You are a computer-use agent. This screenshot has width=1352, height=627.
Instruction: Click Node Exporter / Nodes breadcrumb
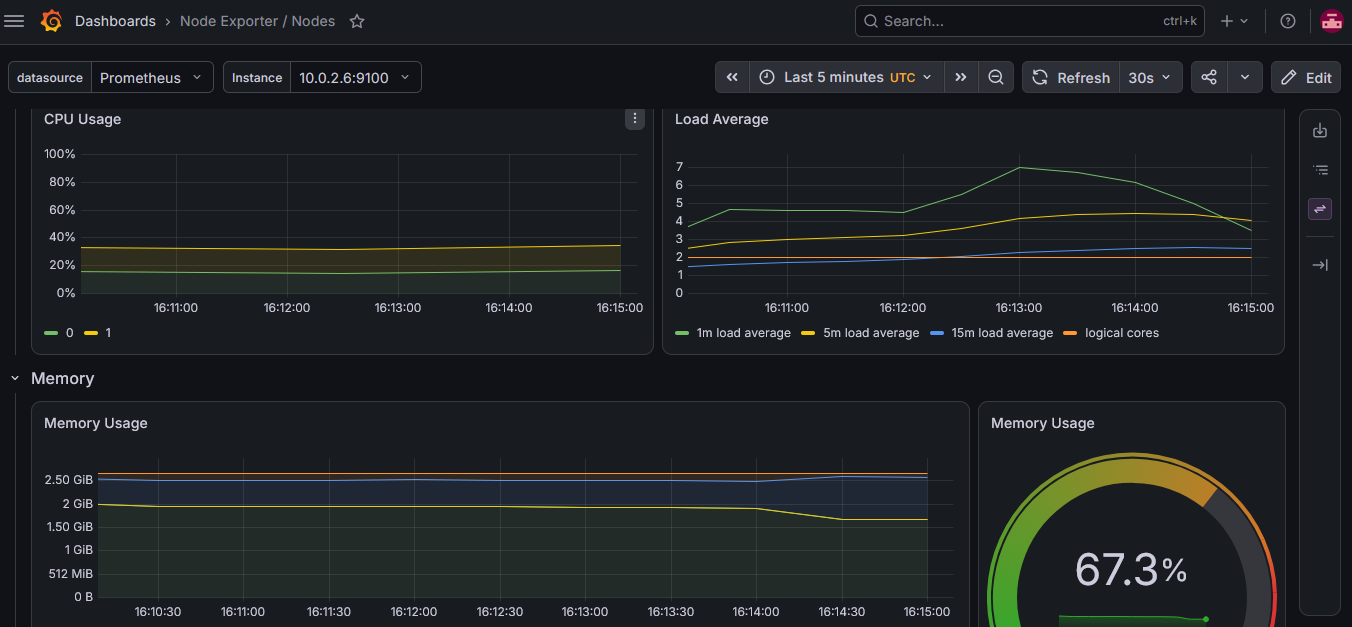point(257,21)
